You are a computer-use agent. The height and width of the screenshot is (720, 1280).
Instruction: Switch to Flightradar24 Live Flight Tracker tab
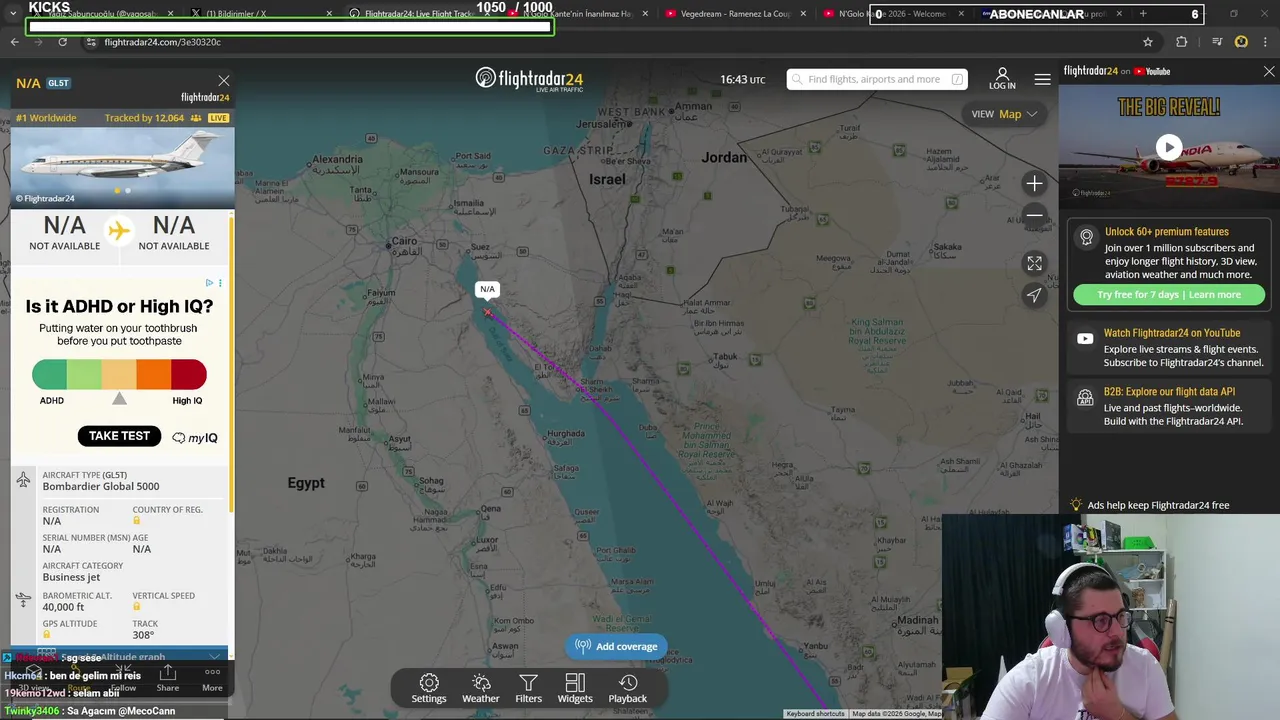click(418, 14)
